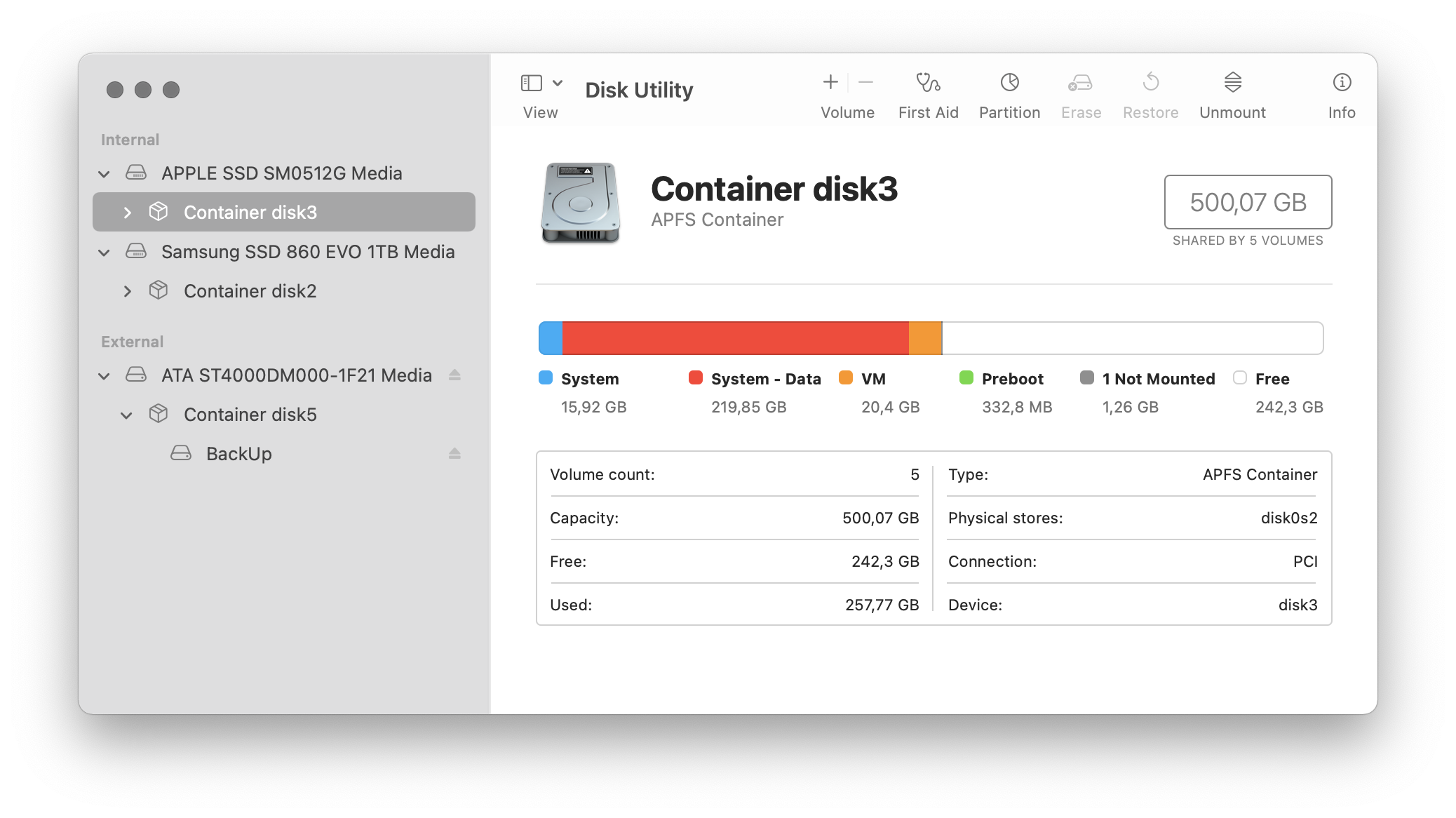The height and width of the screenshot is (818, 1456).
Task: Click the blue System legend swatch
Action: point(545,378)
